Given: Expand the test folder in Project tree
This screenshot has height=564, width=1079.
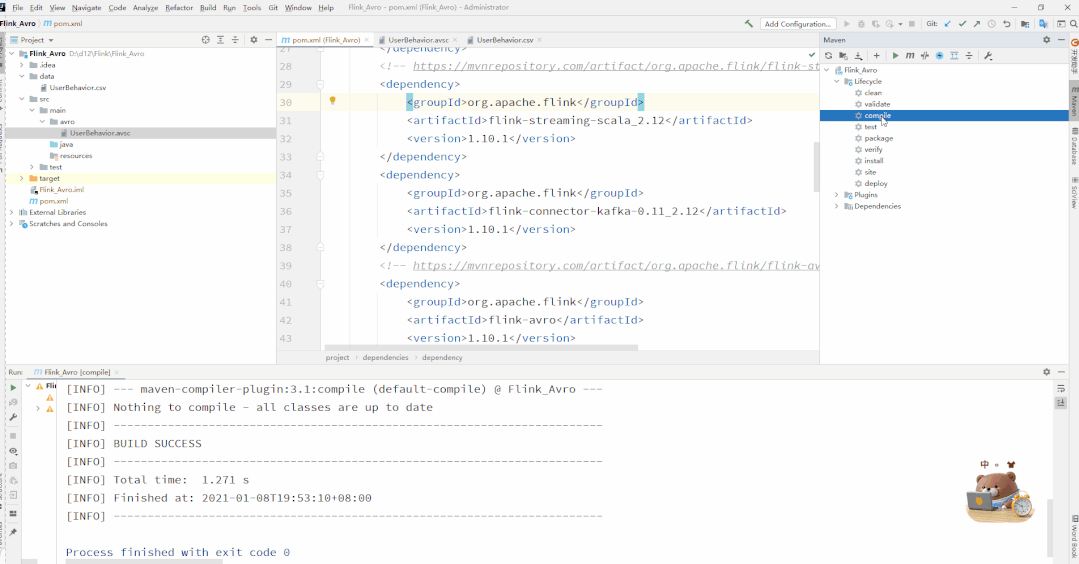Looking at the screenshot, I should point(32,167).
